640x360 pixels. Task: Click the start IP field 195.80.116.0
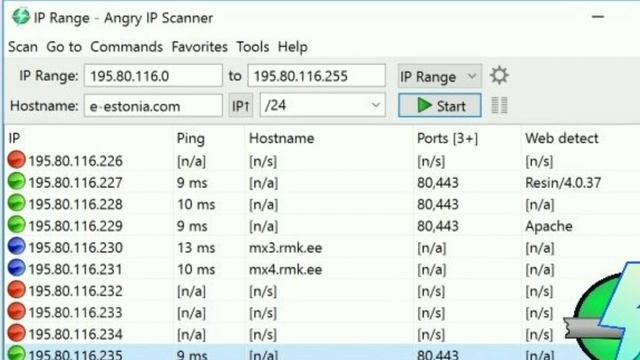click(x=153, y=76)
